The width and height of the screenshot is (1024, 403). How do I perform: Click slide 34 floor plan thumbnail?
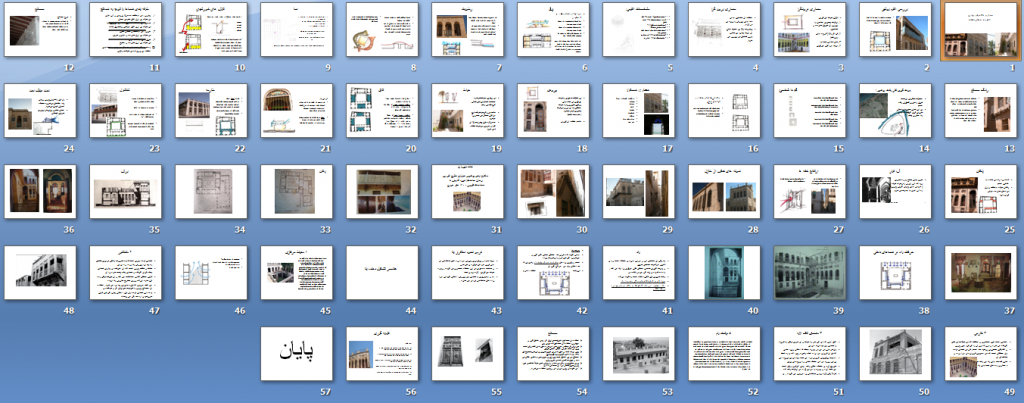click(211, 191)
